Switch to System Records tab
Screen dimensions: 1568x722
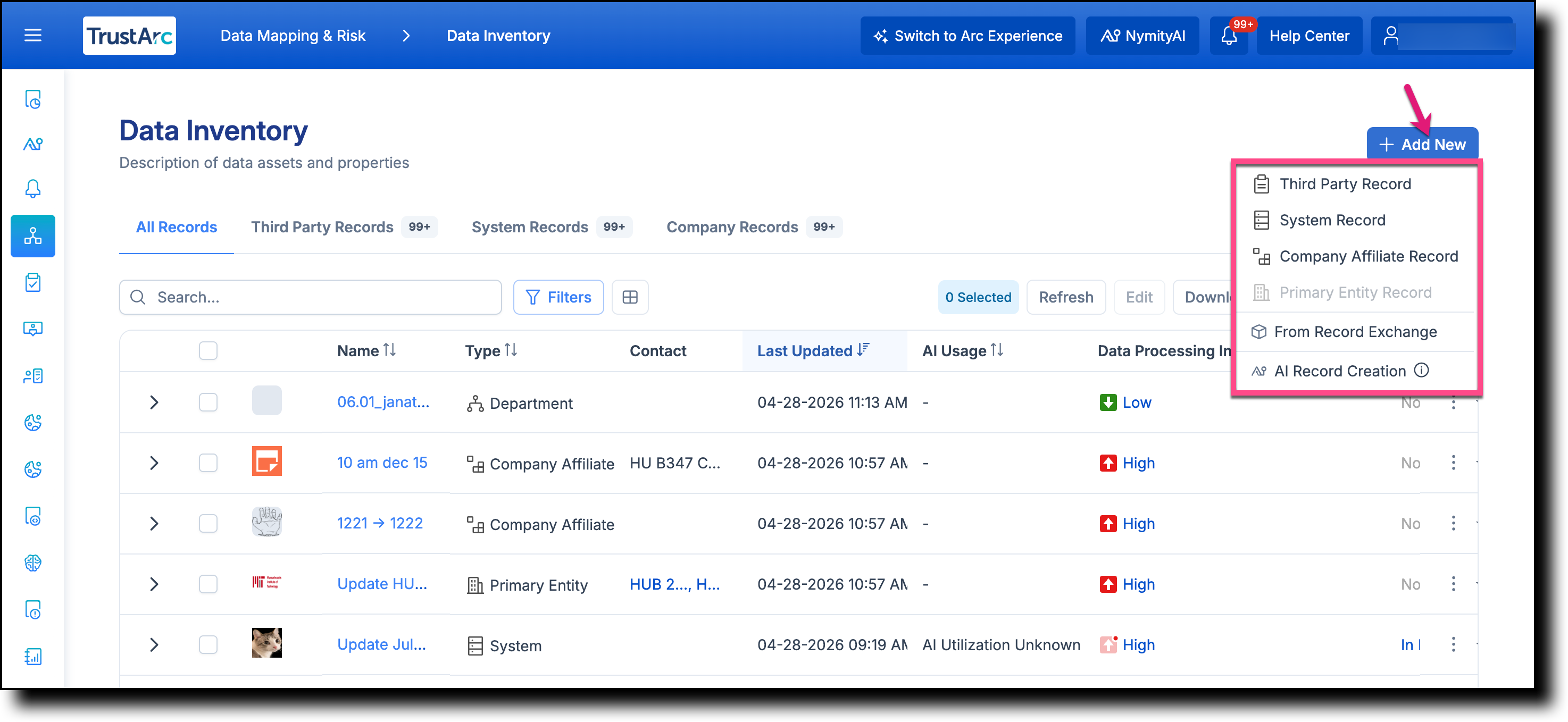click(x=552, y=227)
